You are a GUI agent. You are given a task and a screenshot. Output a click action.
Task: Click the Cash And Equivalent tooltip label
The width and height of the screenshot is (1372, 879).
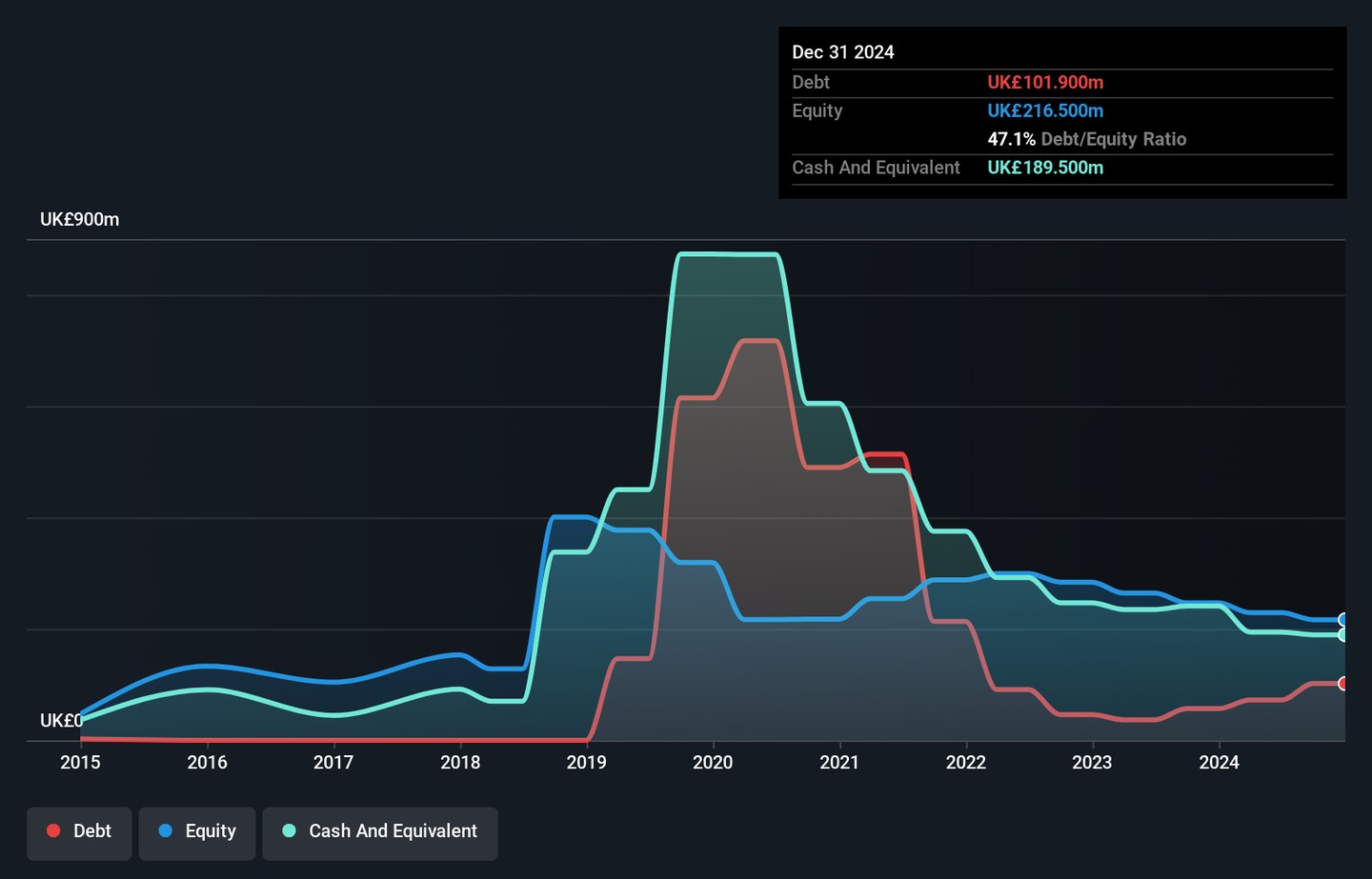pyautogui.click(x=877, y=168)
